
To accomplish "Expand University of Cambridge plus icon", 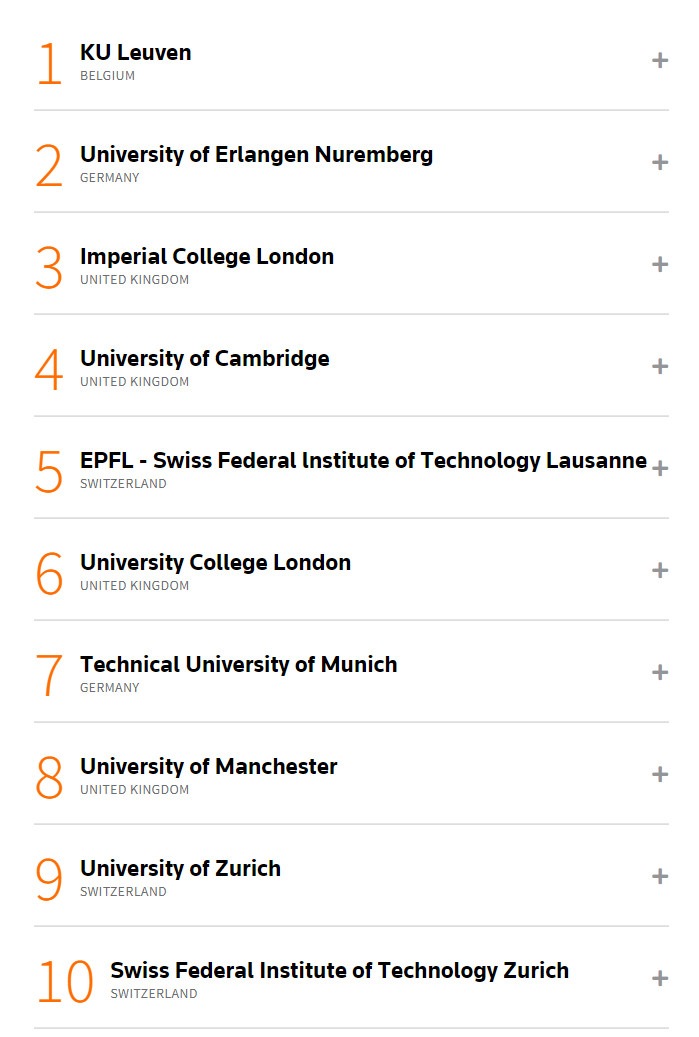I will coord(659,366).
